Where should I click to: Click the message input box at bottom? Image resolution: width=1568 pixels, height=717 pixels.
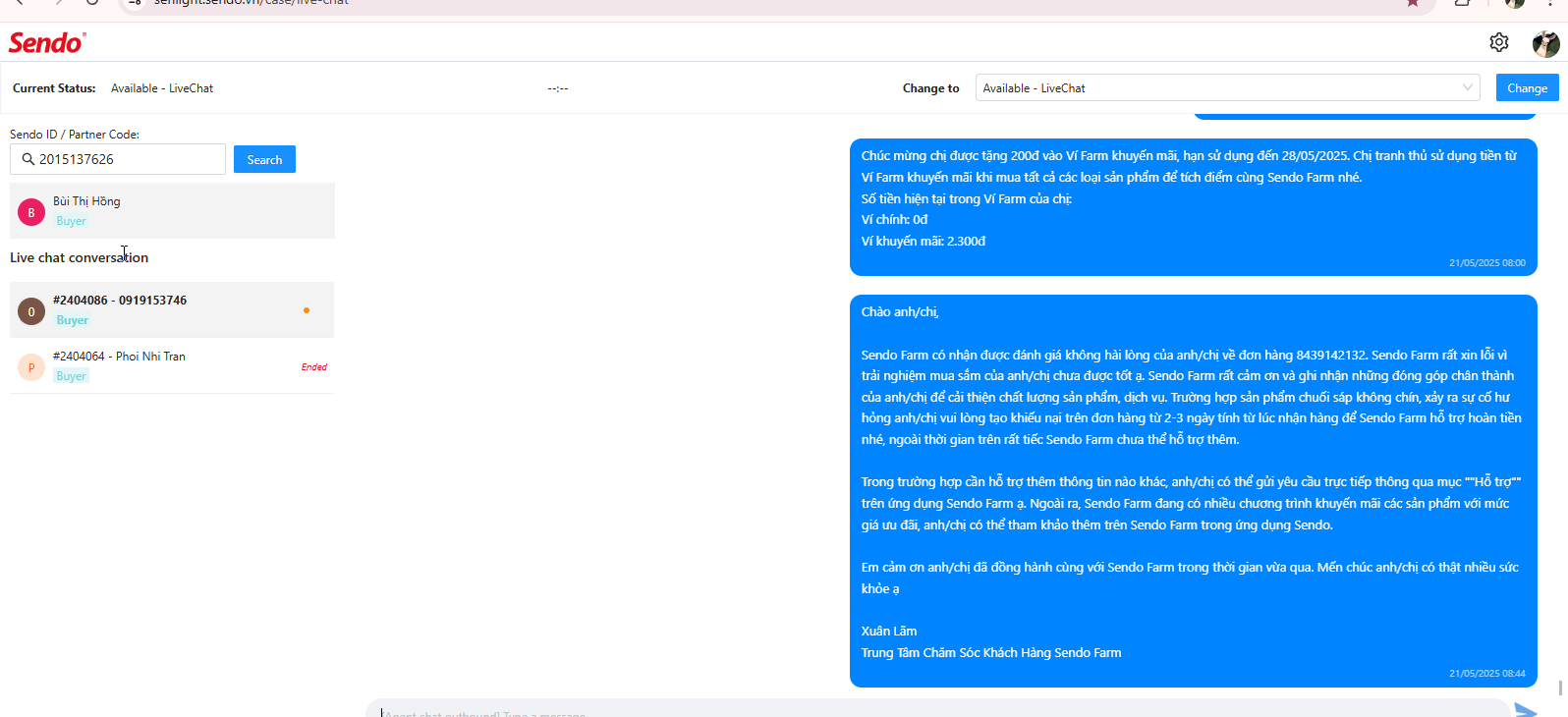pos(937,709)
